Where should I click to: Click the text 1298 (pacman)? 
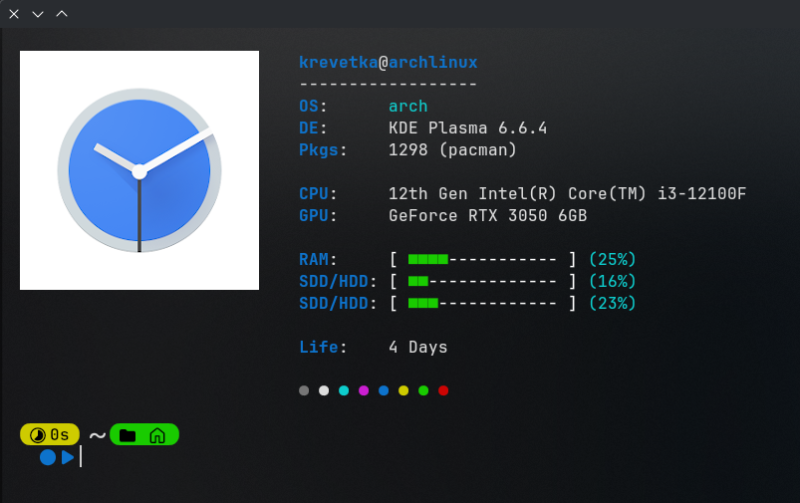[x=453, y=150]
